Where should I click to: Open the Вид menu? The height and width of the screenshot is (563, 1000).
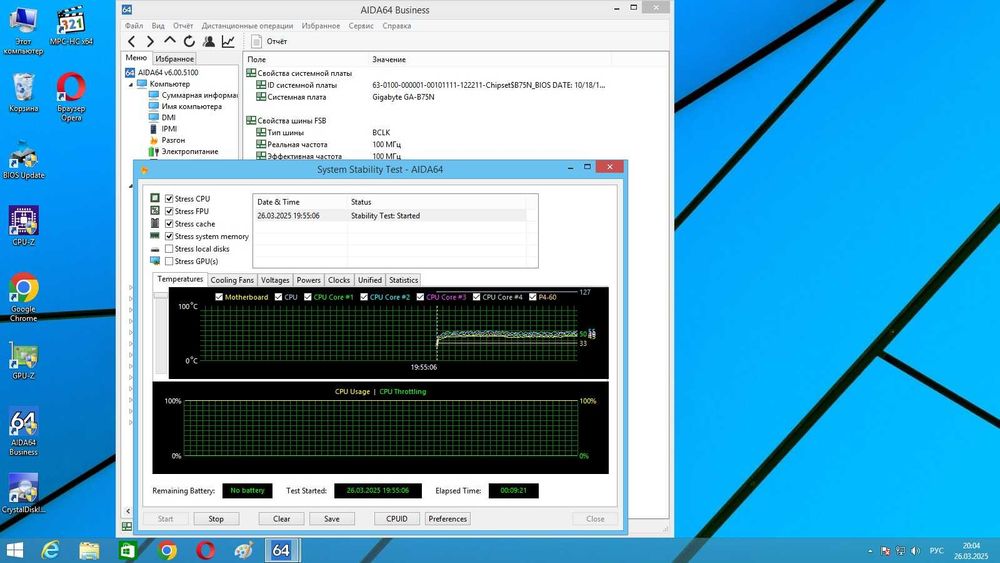coord(158,26)
